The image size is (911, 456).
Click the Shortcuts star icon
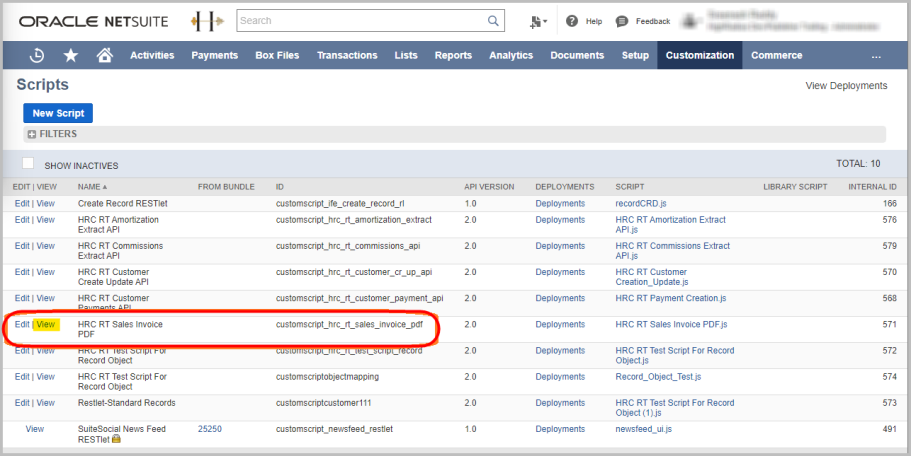tap(70, 56)
